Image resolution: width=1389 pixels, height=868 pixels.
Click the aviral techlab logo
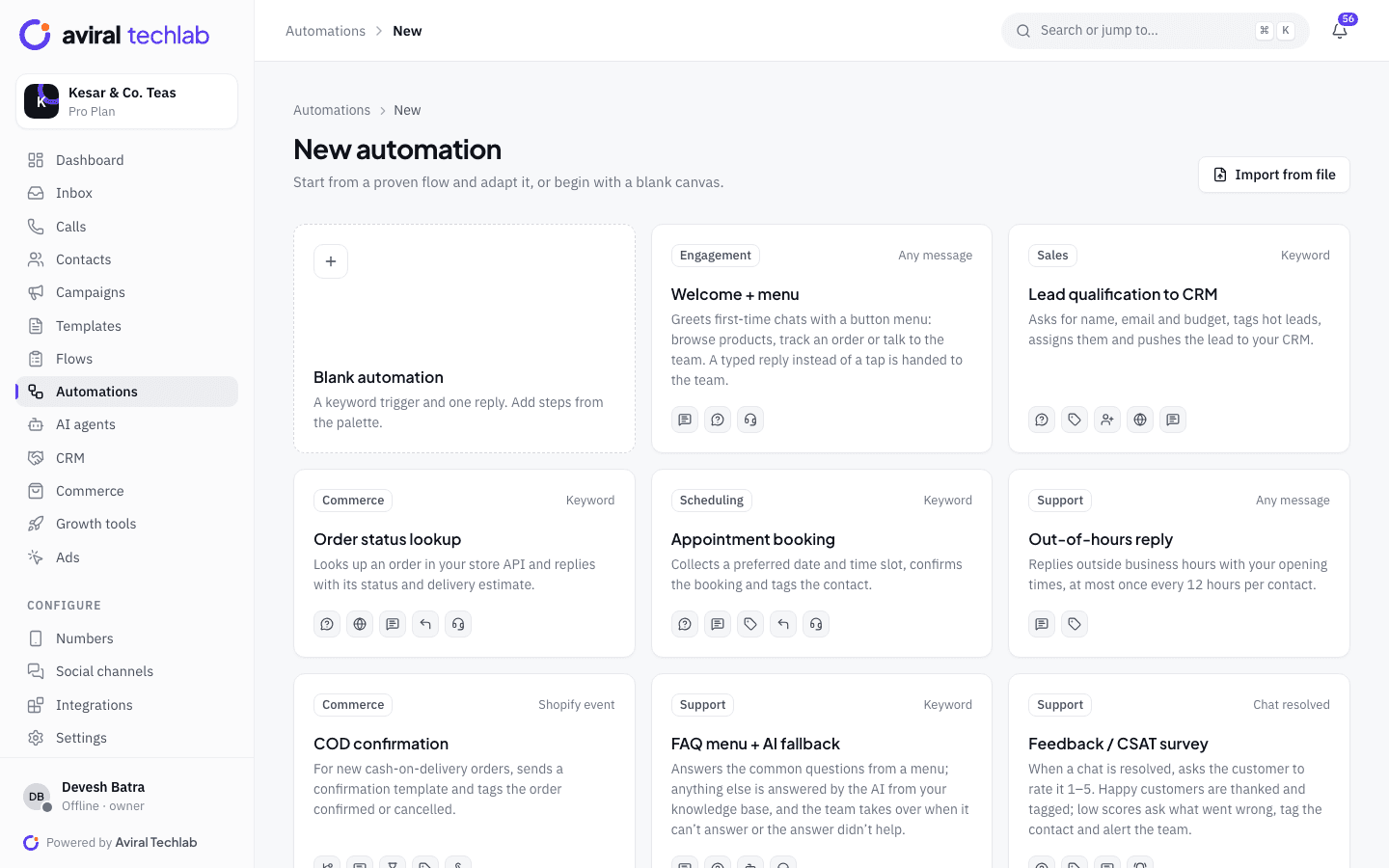coord(114,35)
